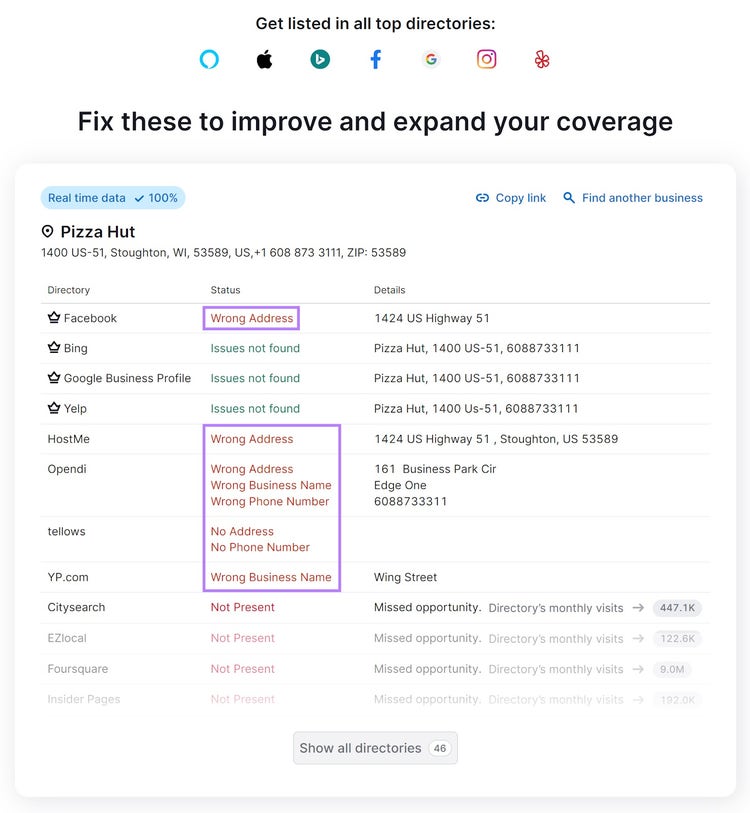Click the crown icon beside Google Business Profile
This screenshot has height=813, width=750.
click(54, 377)
